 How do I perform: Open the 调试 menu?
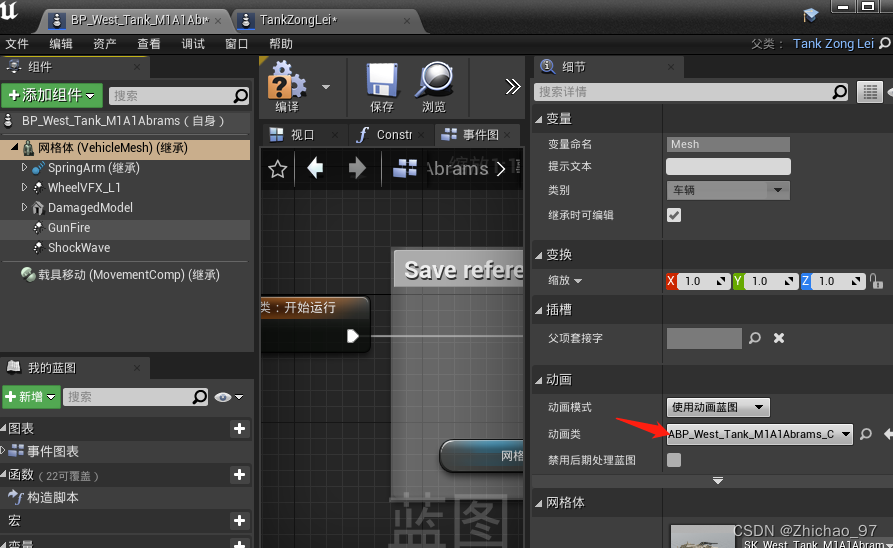coord(193,44)
